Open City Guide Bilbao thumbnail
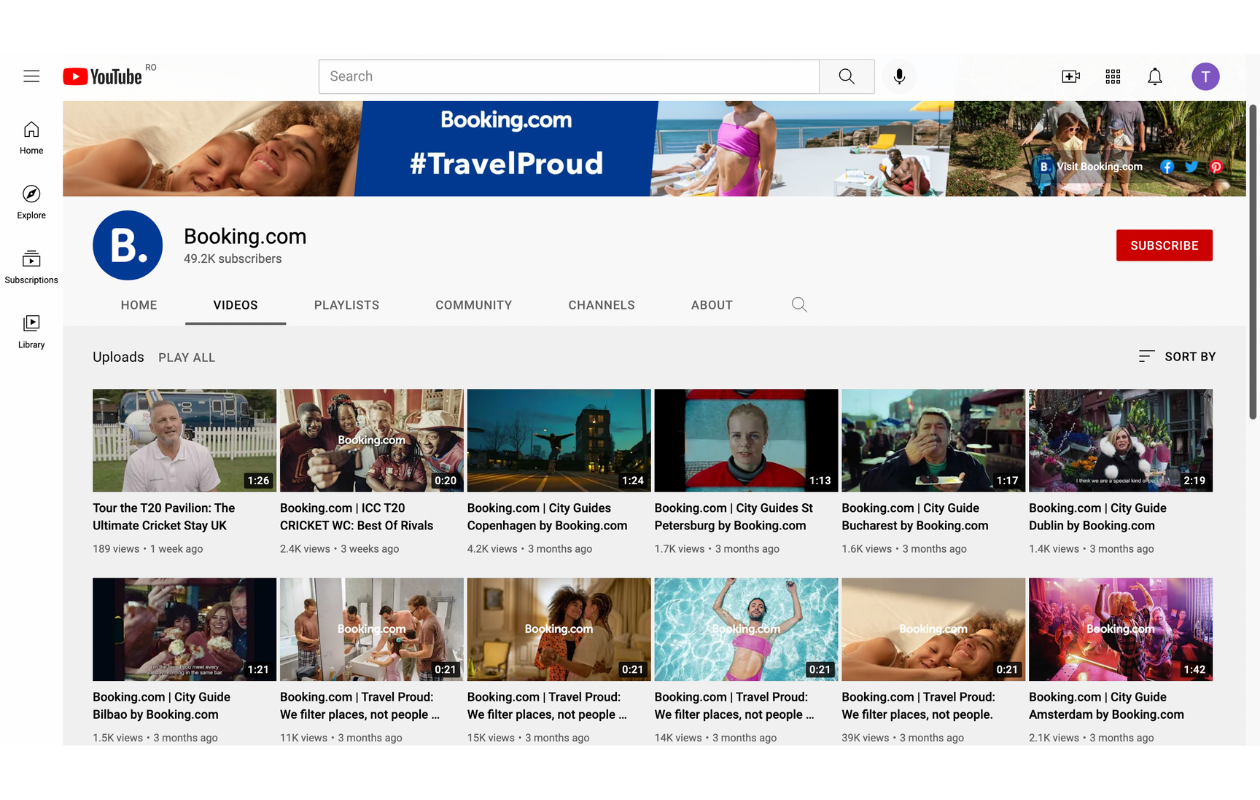Image resolution: width=1260 pixels, height=800 pixels. click(x=184, y=629)
